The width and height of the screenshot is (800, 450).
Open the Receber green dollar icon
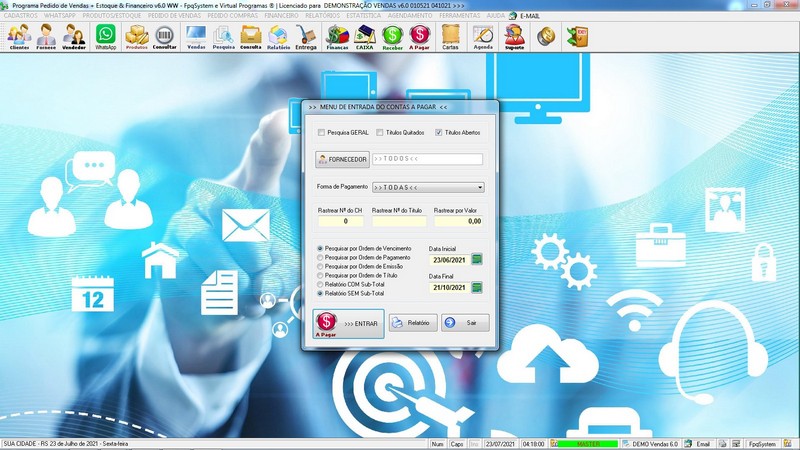click(392, 37)
